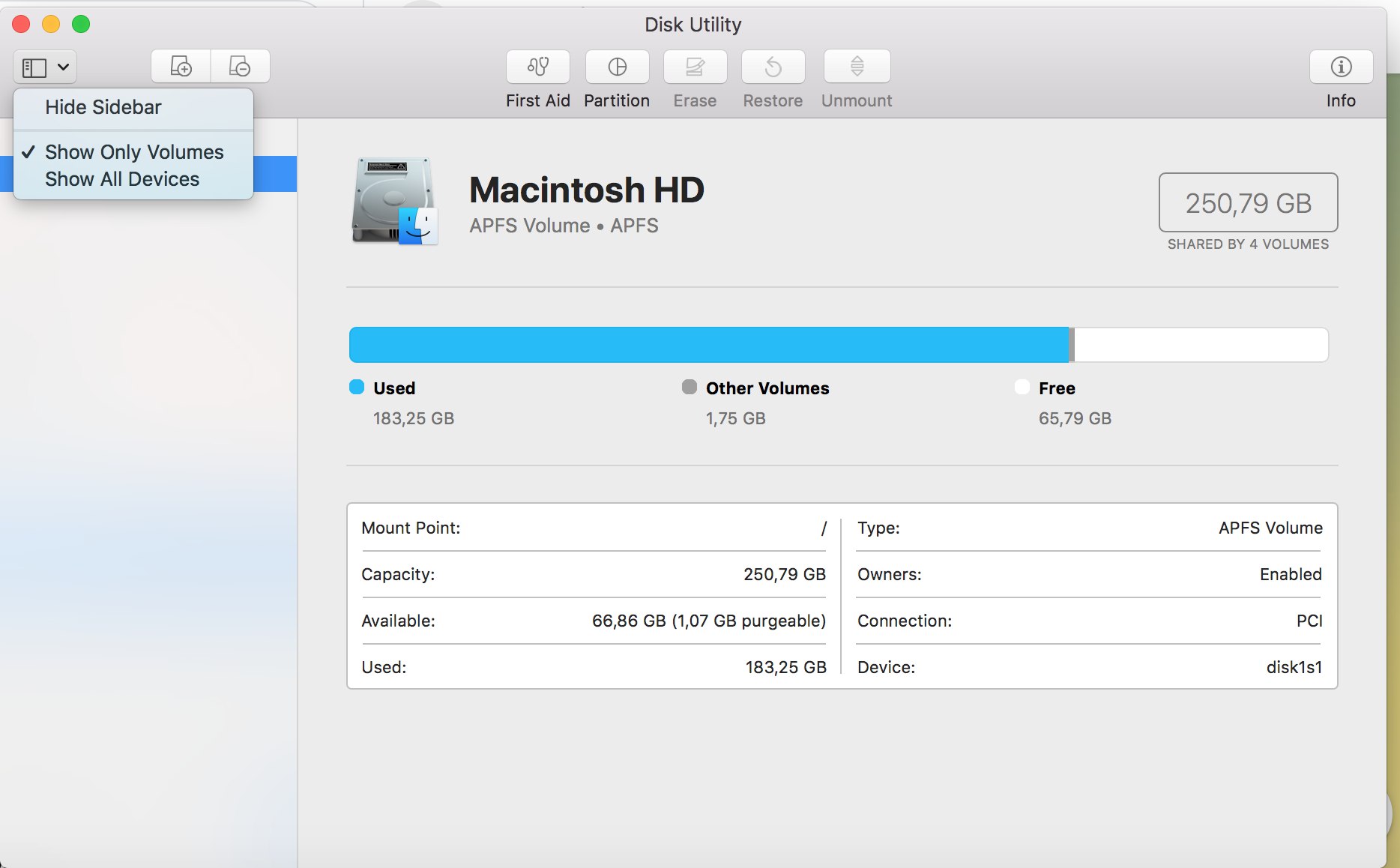Click the Used 183,25 GB legend value
The height and width of the screenshot is (868, 1400).
tap(414, 418)
